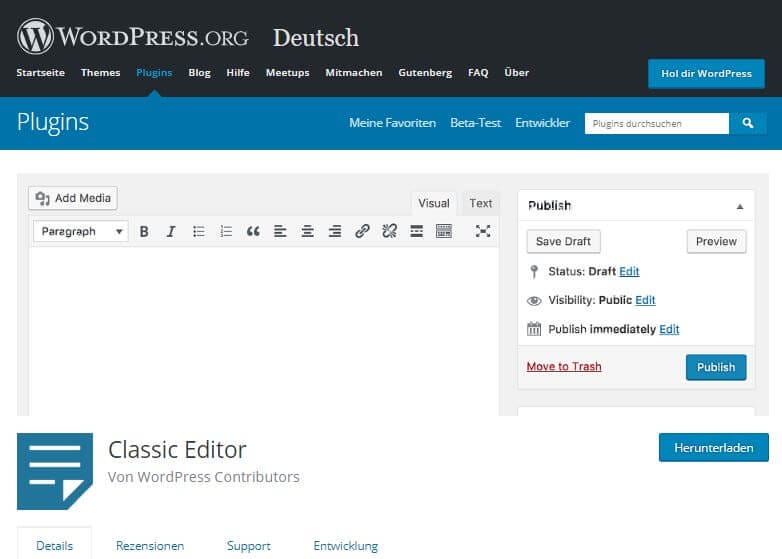Click the Classic Editor plugin icon
The height and width of the screenshot is (559, 782).
[x=55, y=471]
